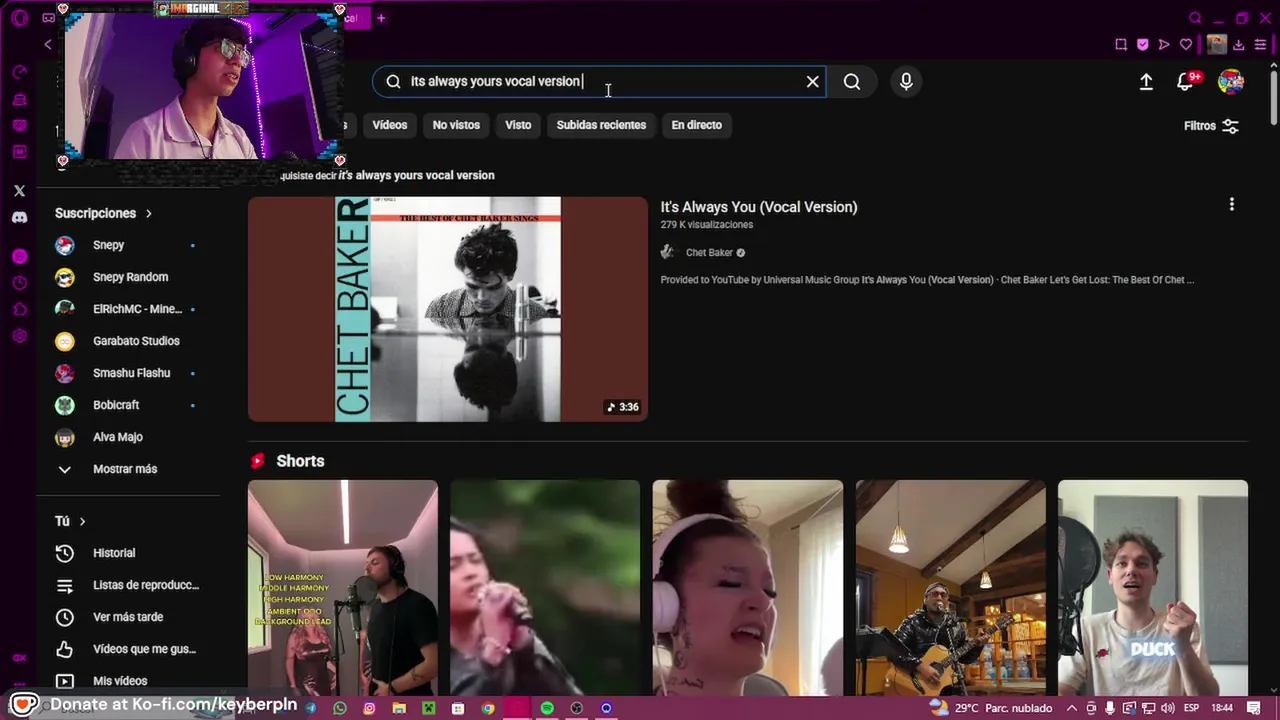1280x720 pixels.
Task: Open the browser sidebar settings gear icon
Action: click(19, 336)
